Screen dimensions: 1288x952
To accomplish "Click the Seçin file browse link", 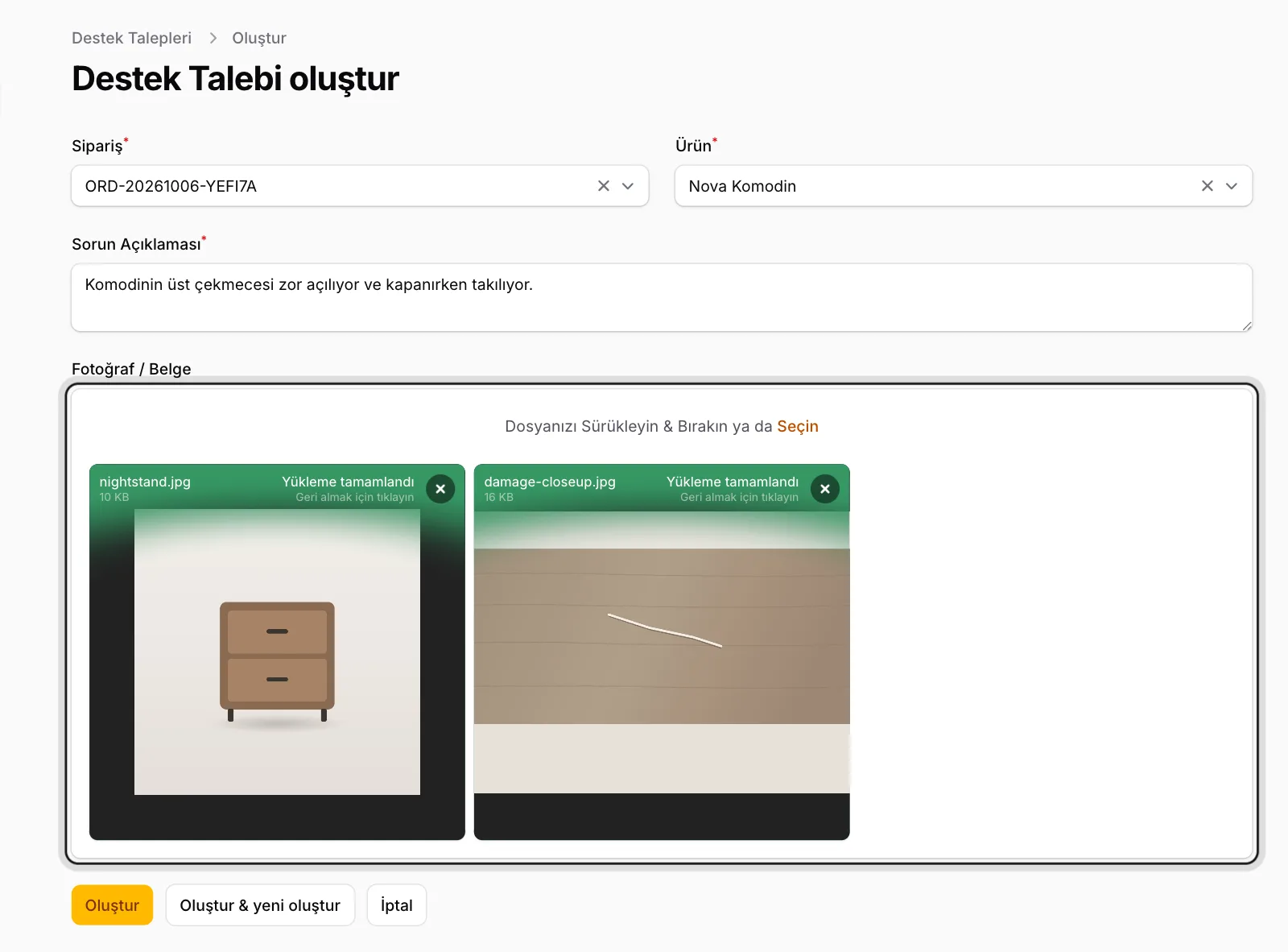I will tap(798, 426).
